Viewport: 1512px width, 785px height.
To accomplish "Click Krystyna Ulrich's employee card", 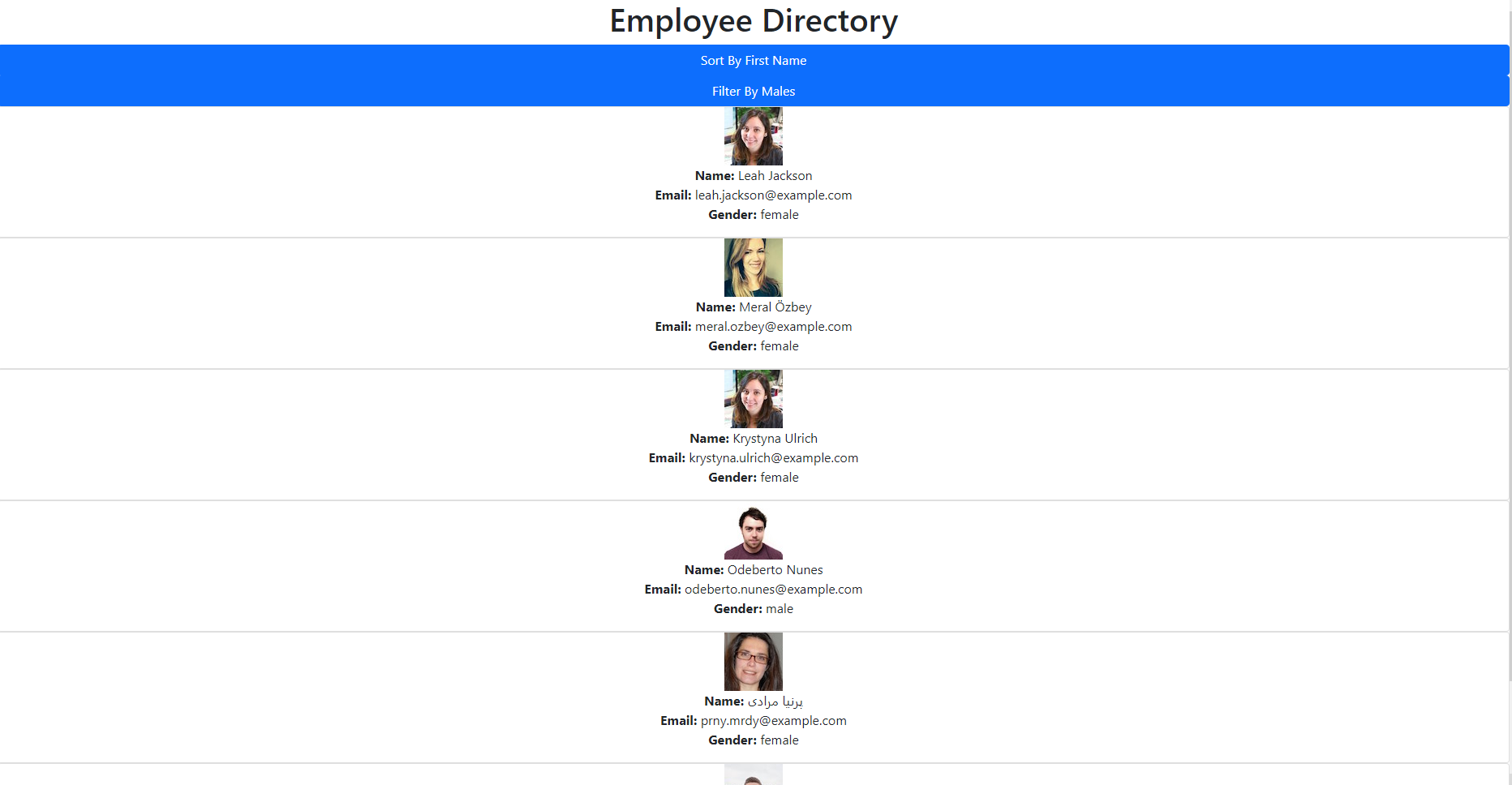I will [x=753, y=434].
